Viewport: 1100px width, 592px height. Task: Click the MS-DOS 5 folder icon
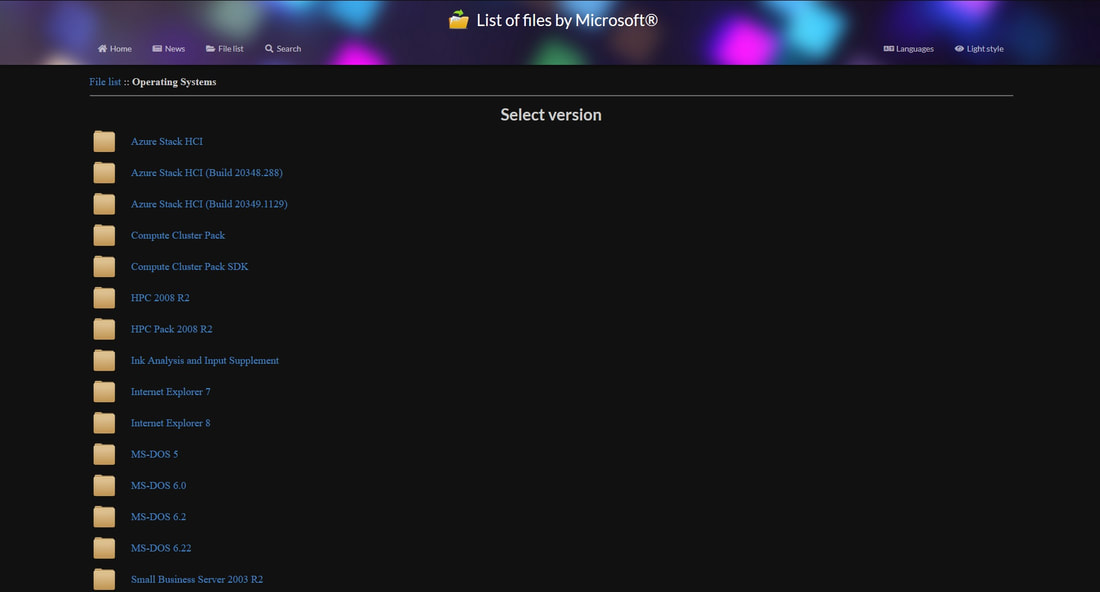pyautogui.click(x=104, y=455)
